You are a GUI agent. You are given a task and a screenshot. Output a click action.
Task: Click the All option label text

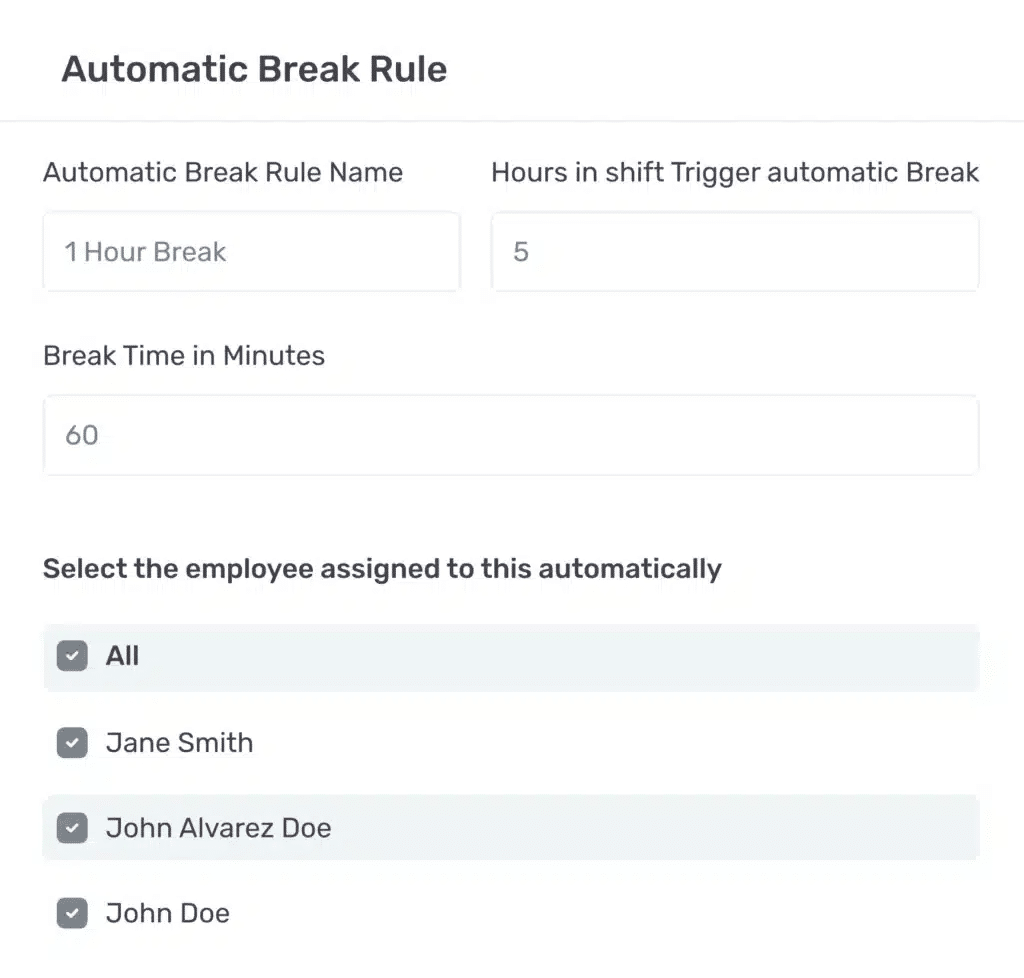122,655
